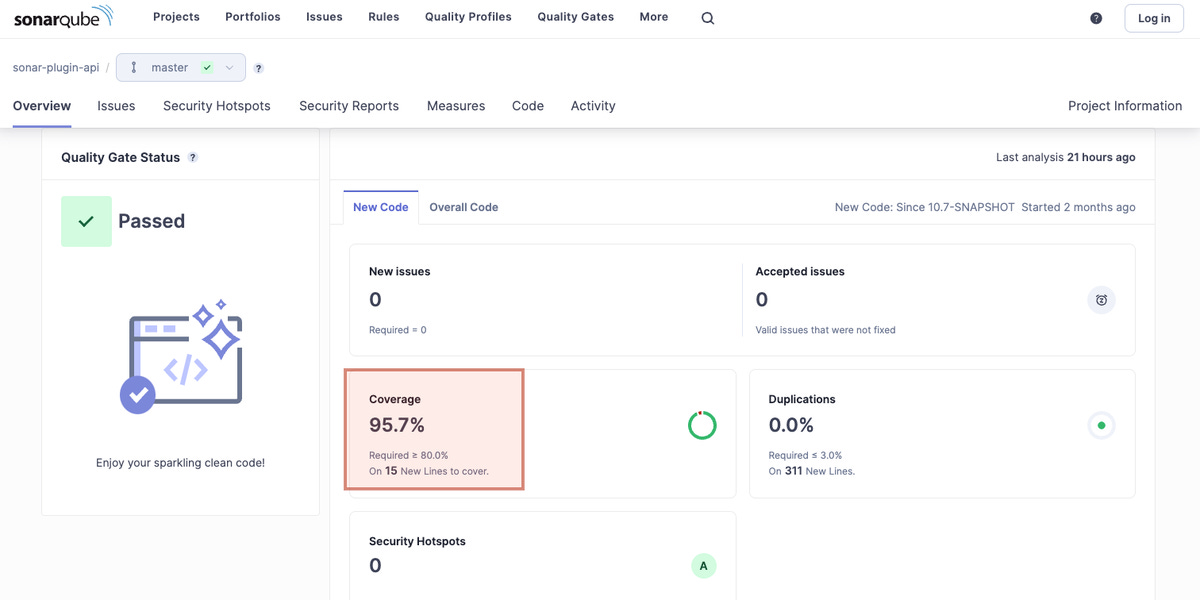Viewport: 1200px width, 600px height.
Task: Open the More menu
Action: click(654, 17)
